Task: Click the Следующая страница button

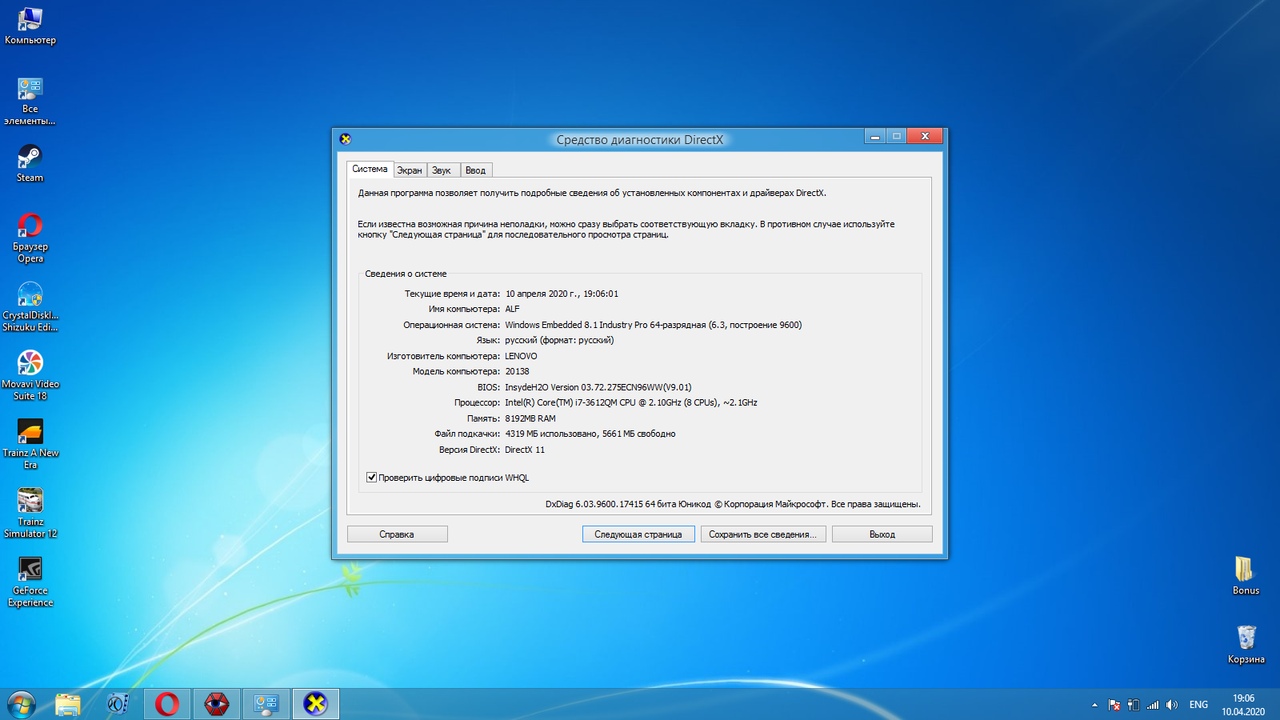Action: (x=638, y=534)
